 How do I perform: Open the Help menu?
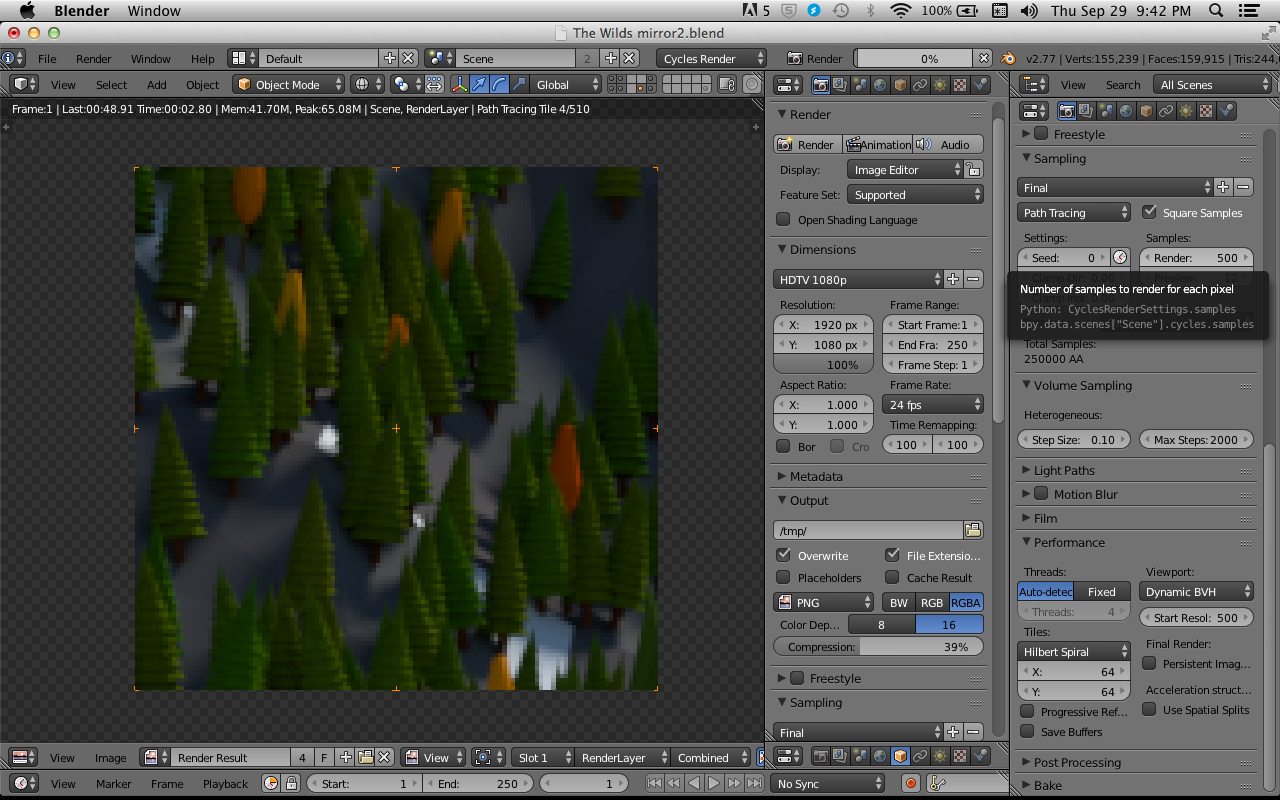tap(202, 59)
